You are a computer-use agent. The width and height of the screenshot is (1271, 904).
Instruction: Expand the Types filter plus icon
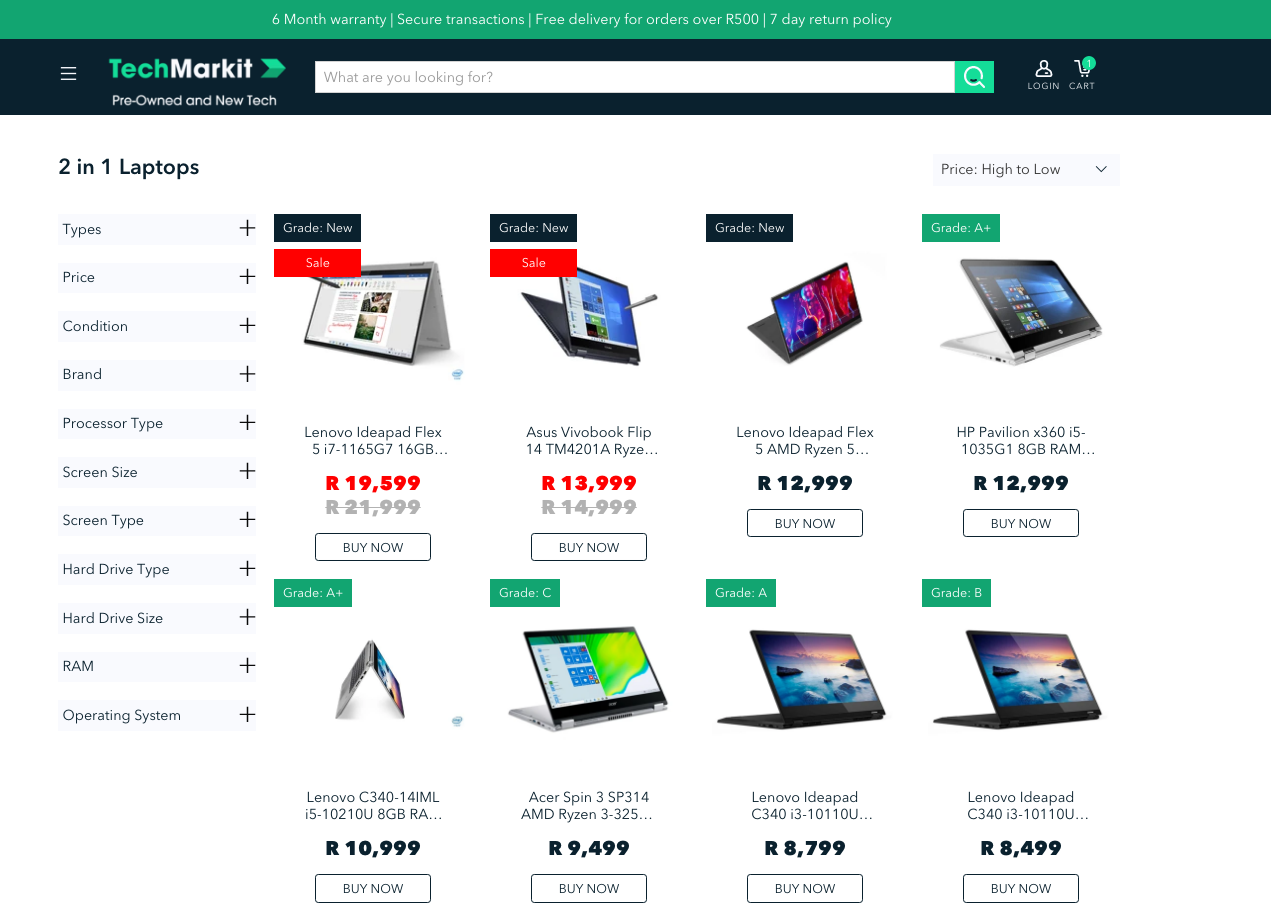tap(247, 228)
